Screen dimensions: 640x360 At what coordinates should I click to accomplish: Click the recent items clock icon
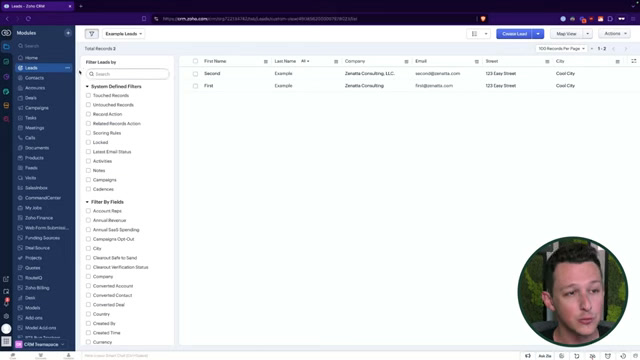623,356
